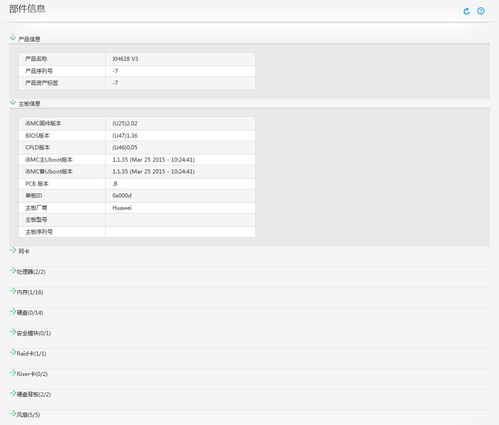This screenshot has height=425, width=499.
Task: Select the 主板厂商 label cell
Action: [62, 208]
